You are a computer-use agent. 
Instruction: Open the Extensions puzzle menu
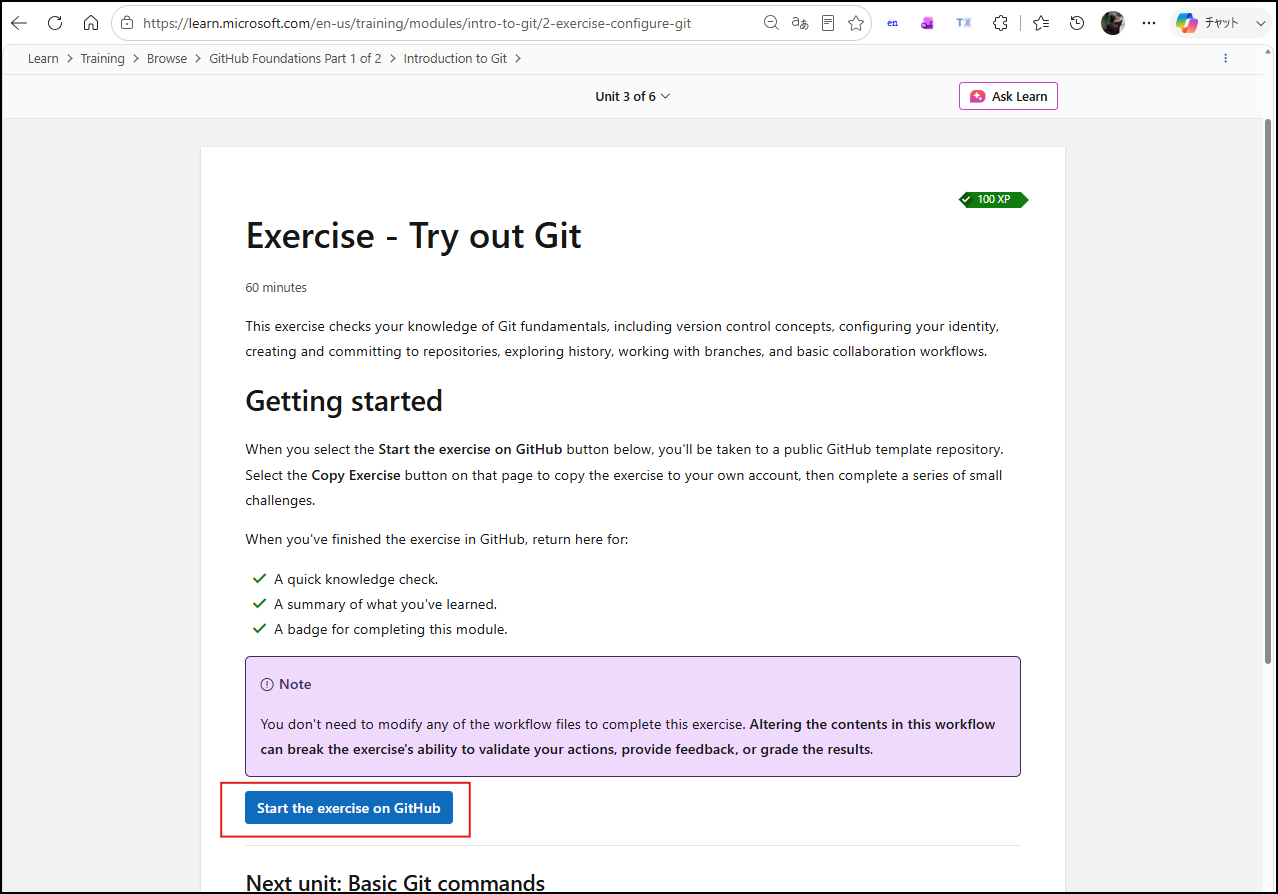[x=1000, y=23]
